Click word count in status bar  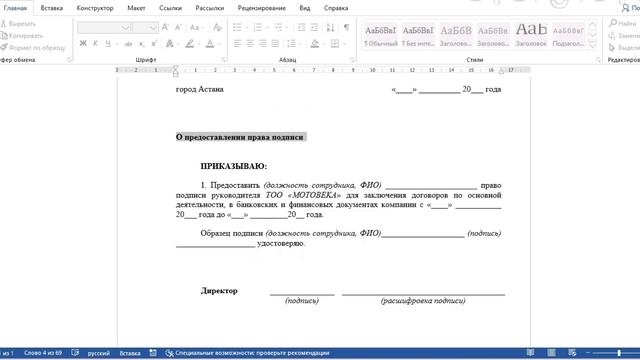[x=43, y=353]
